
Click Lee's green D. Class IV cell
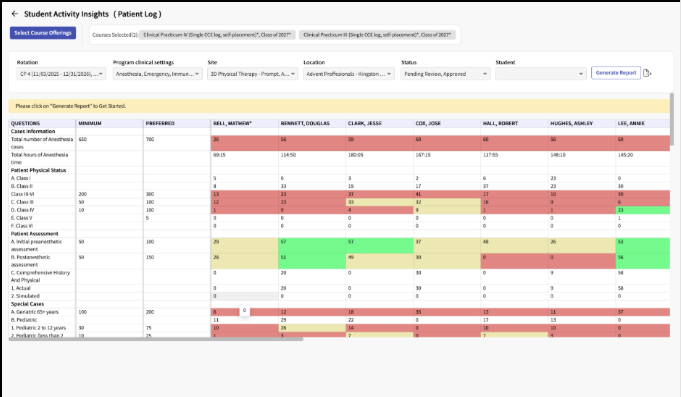coord(642,210)
